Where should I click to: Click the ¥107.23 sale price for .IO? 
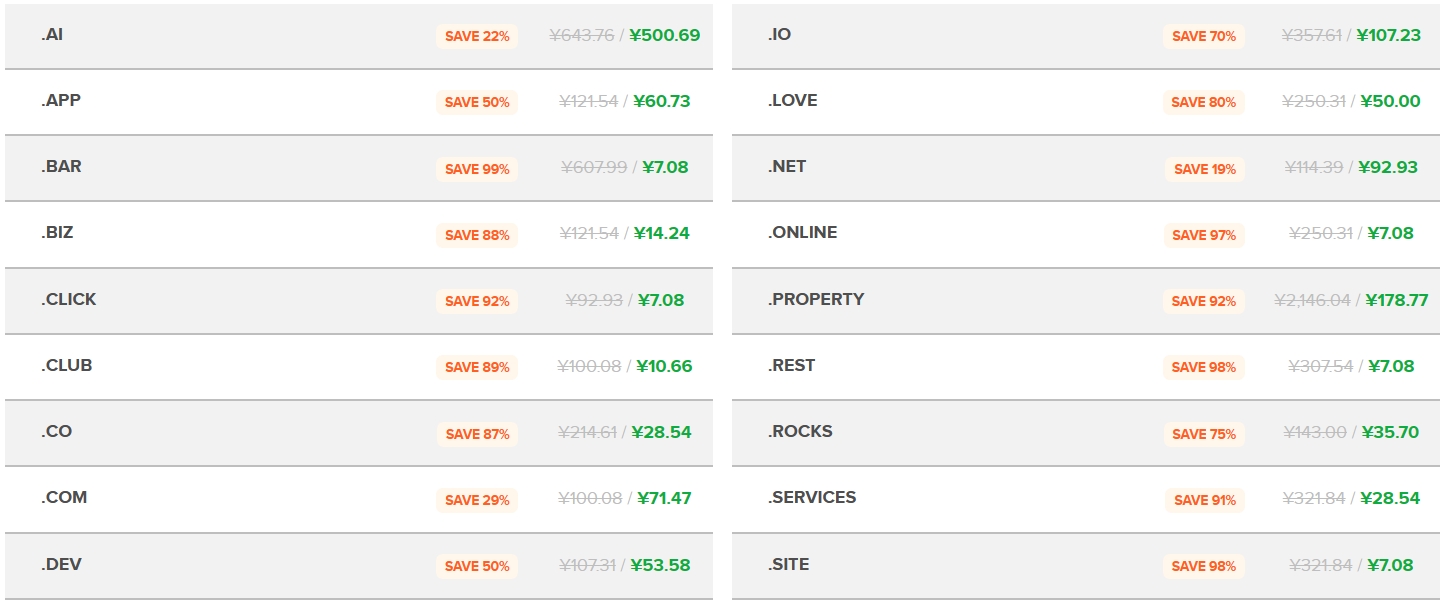tap(1389, 35)
